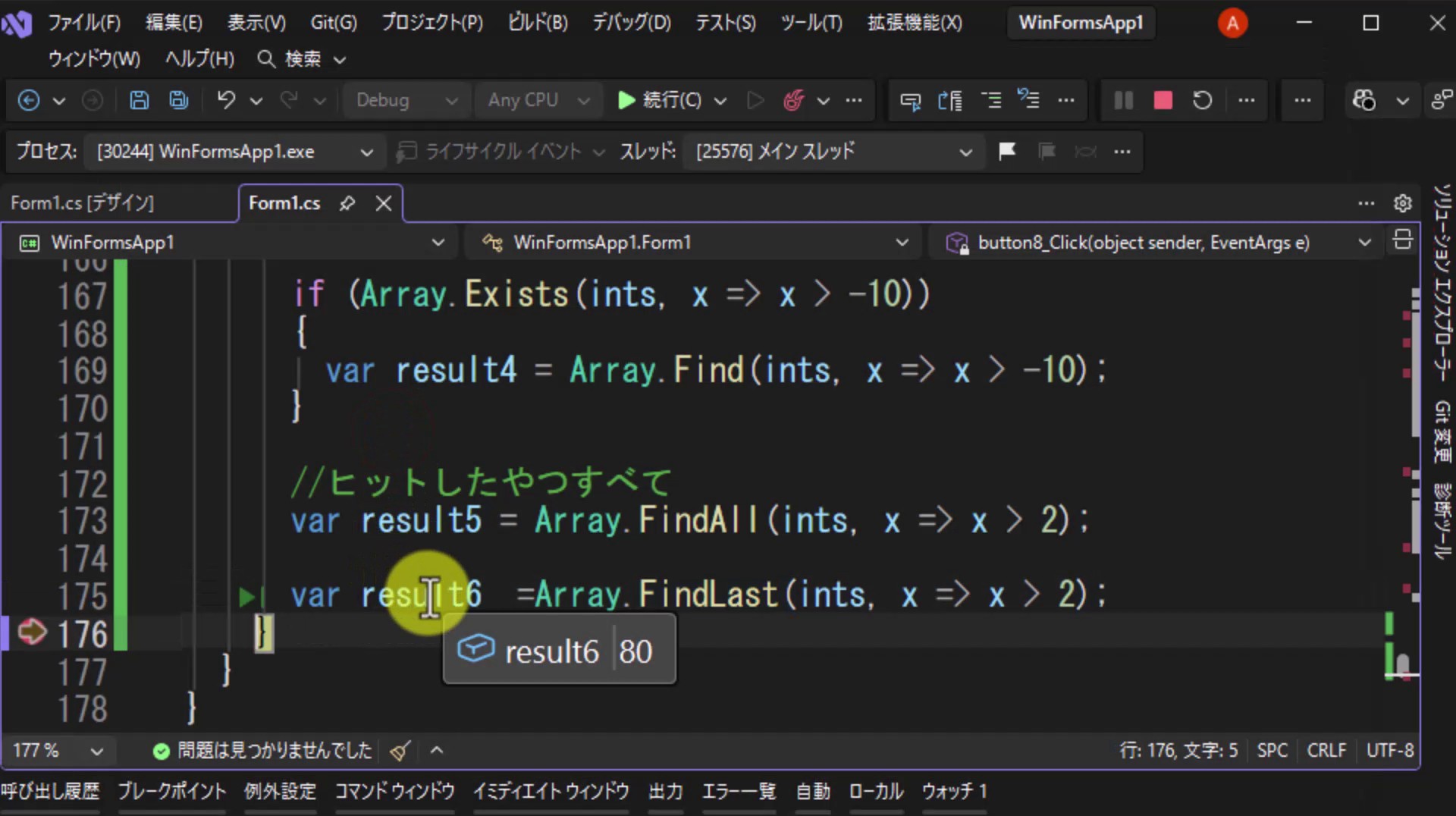
Task: Open the Any CPU platform dropdown
Action: coord(538,100)
